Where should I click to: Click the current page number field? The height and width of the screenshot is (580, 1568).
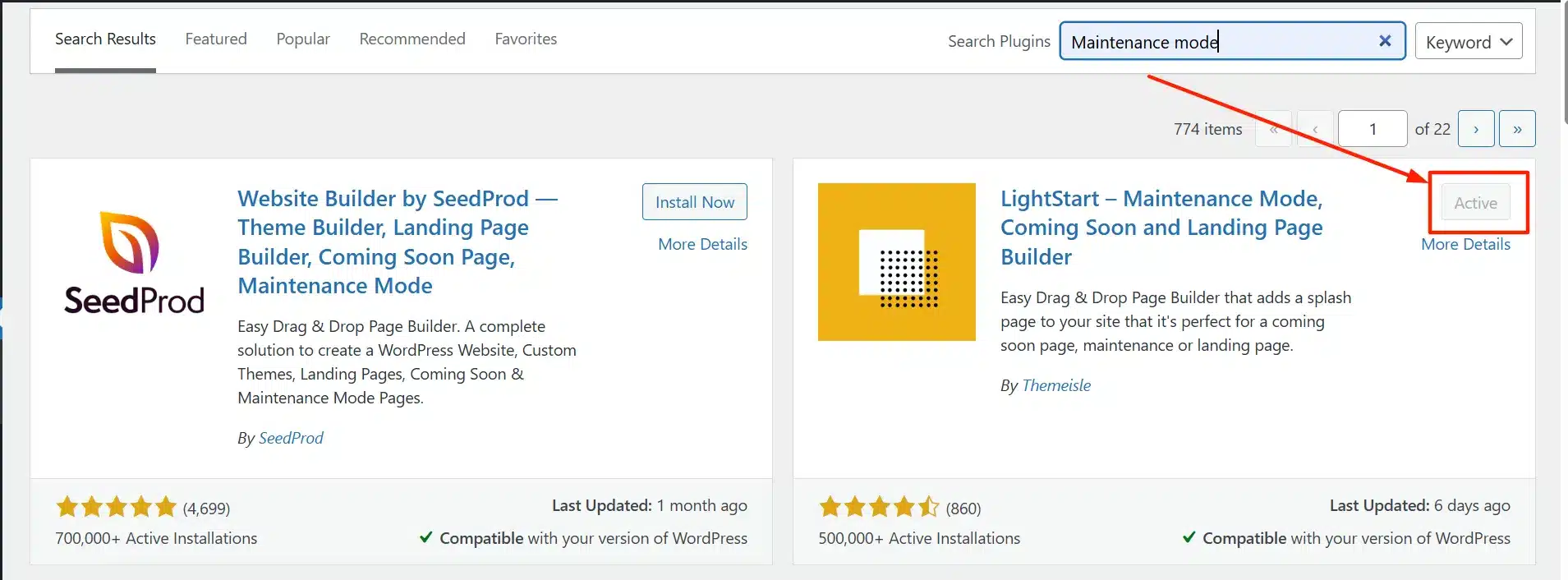[x=1373, y=129]
